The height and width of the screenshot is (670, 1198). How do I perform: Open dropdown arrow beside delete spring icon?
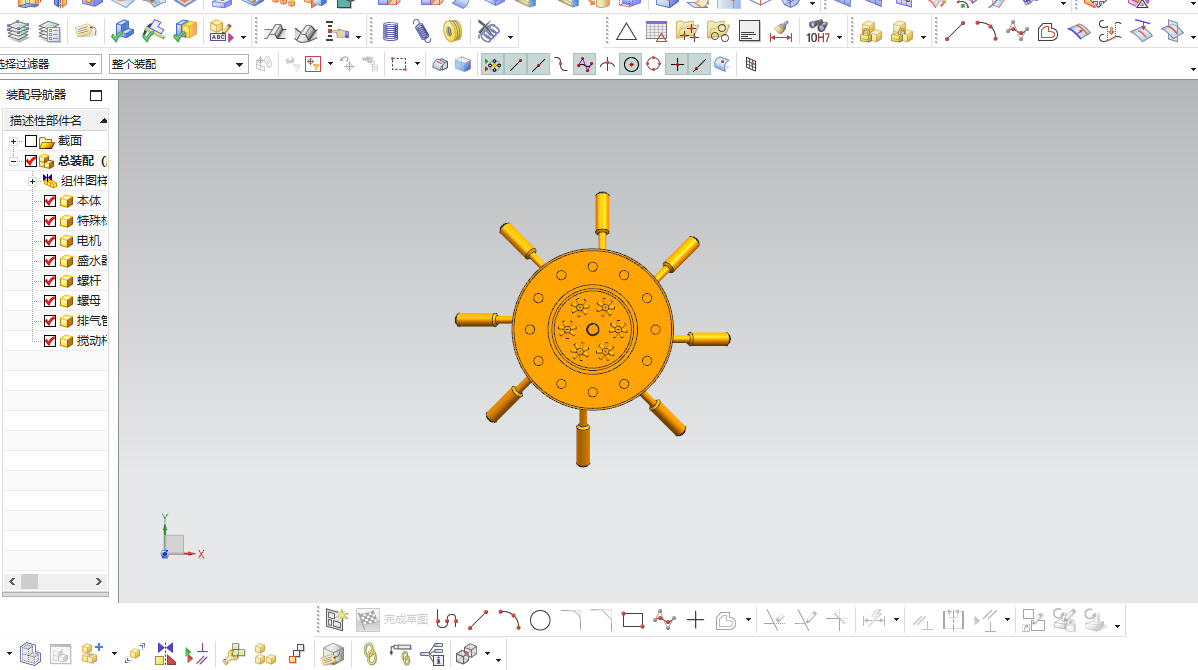510,37
